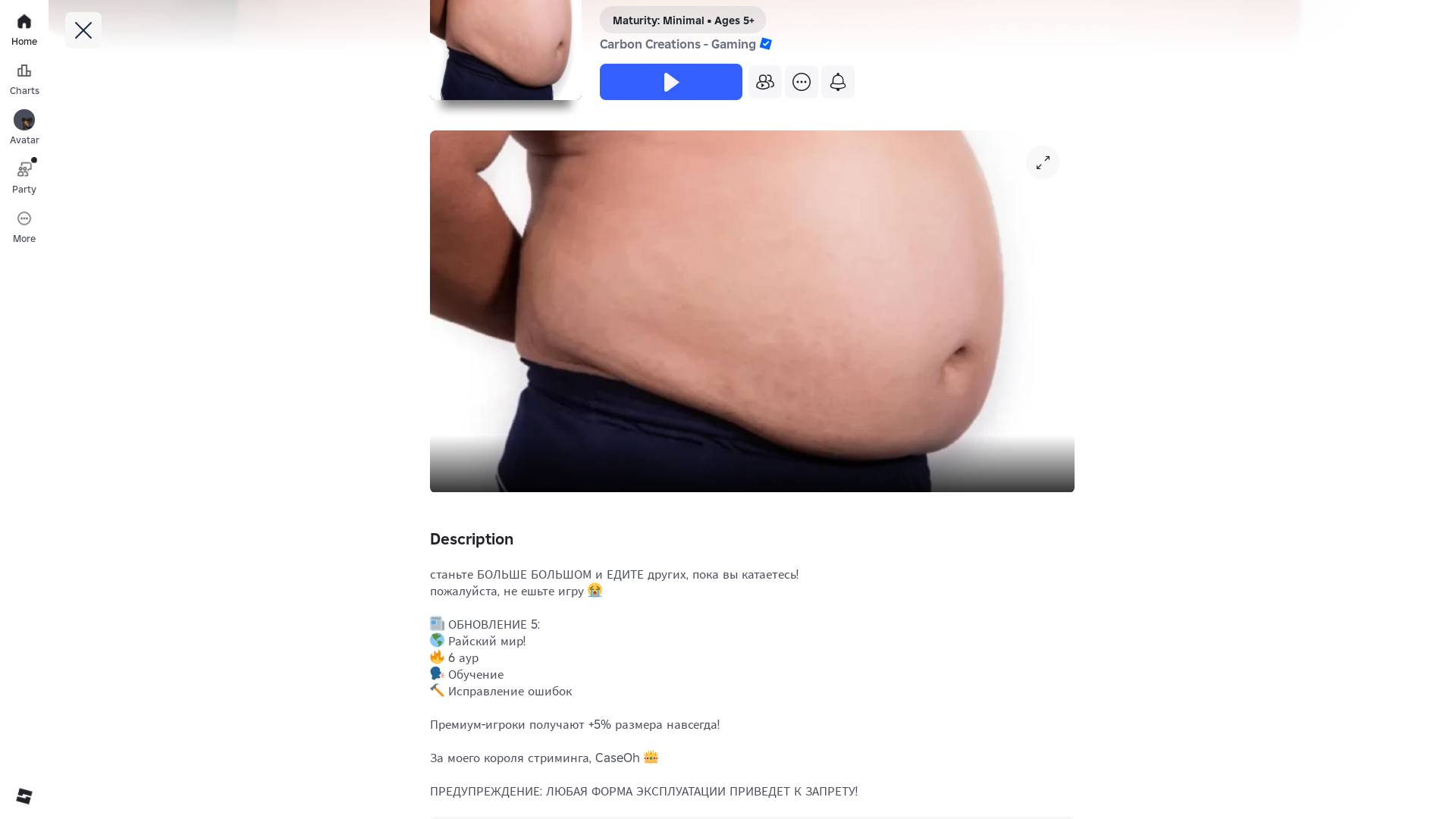Toggle notifications with the bell icon
The image size is (1456, 819).
click(838, 82)
